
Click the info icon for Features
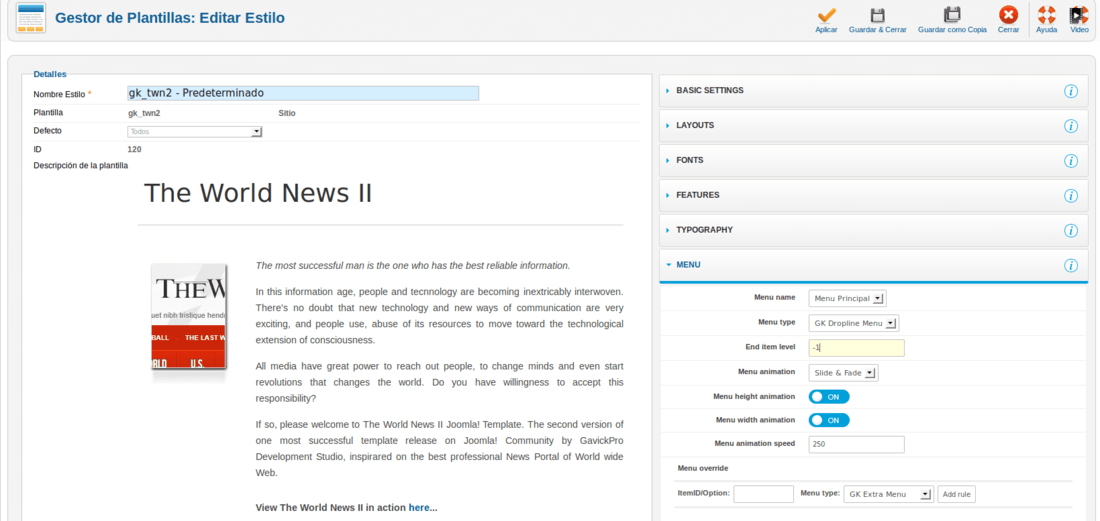click(x=1071, y=196)
